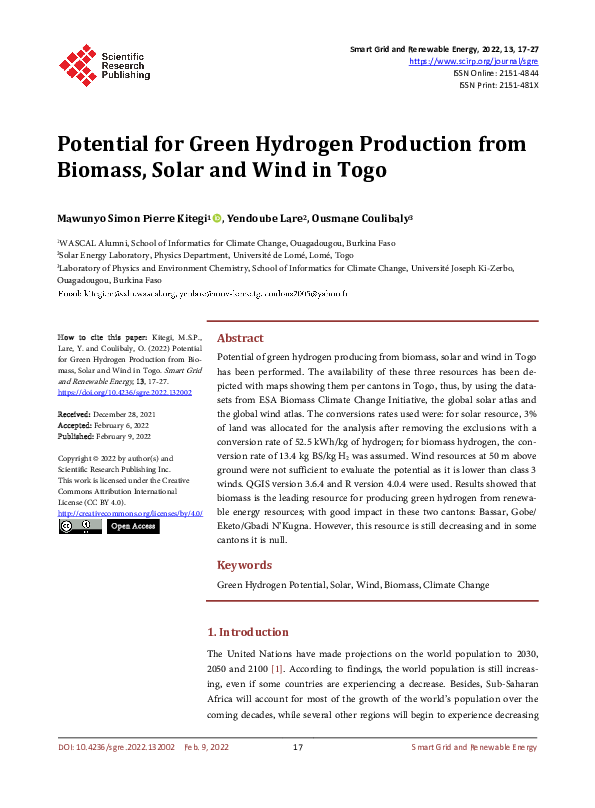Click 'Published: February 9, 2022' line
Viewport: 595px width, 808px height.
104,436
